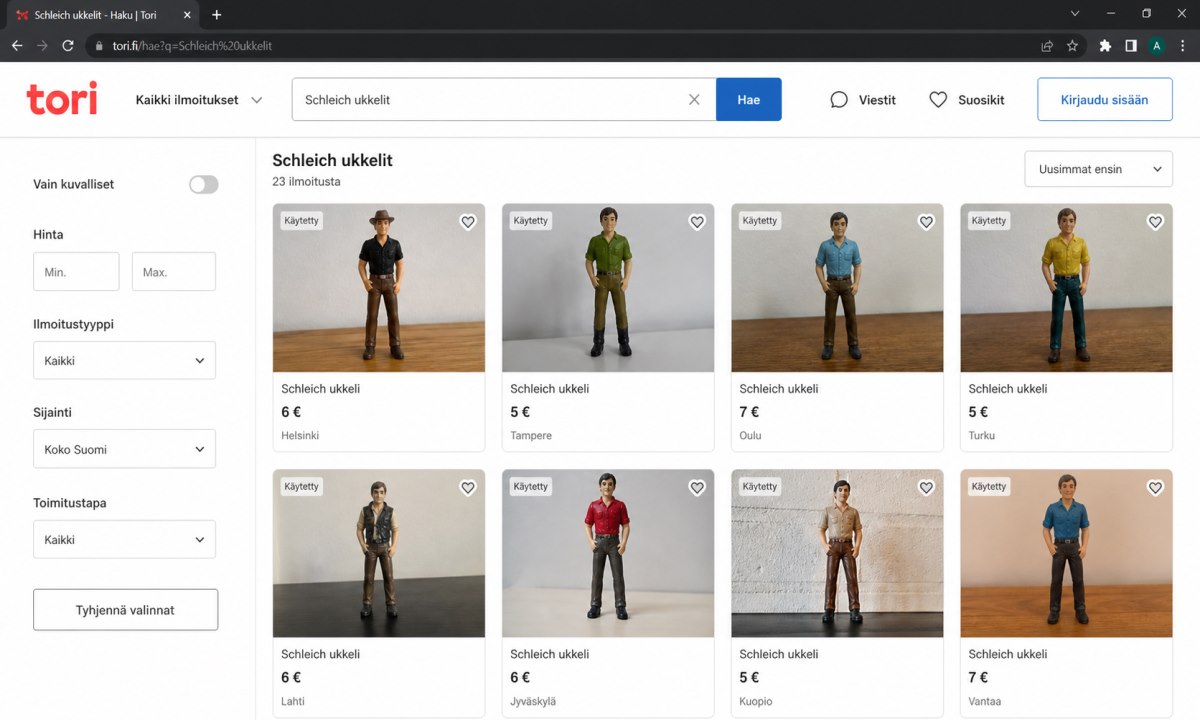Click Schleich ukkeli title in Lahti listing
Screen dimensions: 1200x720
click(x=320, y=654)
